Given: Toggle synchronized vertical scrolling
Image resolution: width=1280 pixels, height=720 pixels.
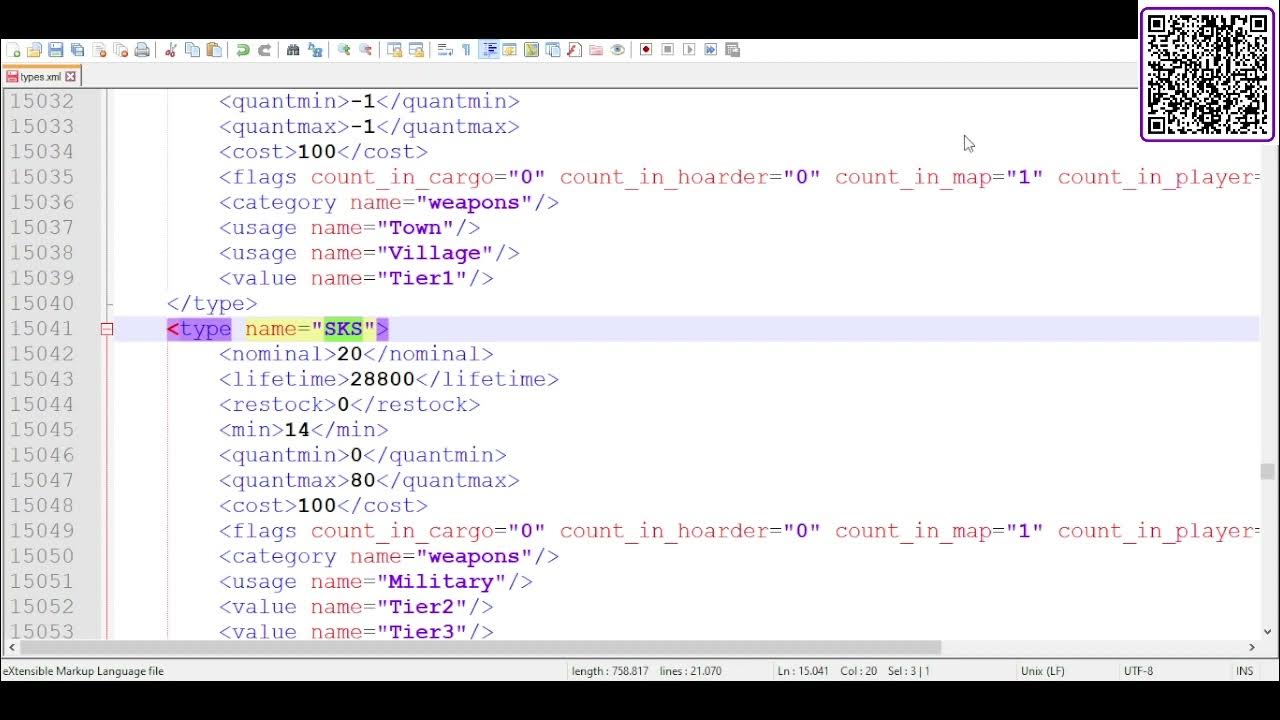Looking at the screenshot, I should [x=394, y=50].
